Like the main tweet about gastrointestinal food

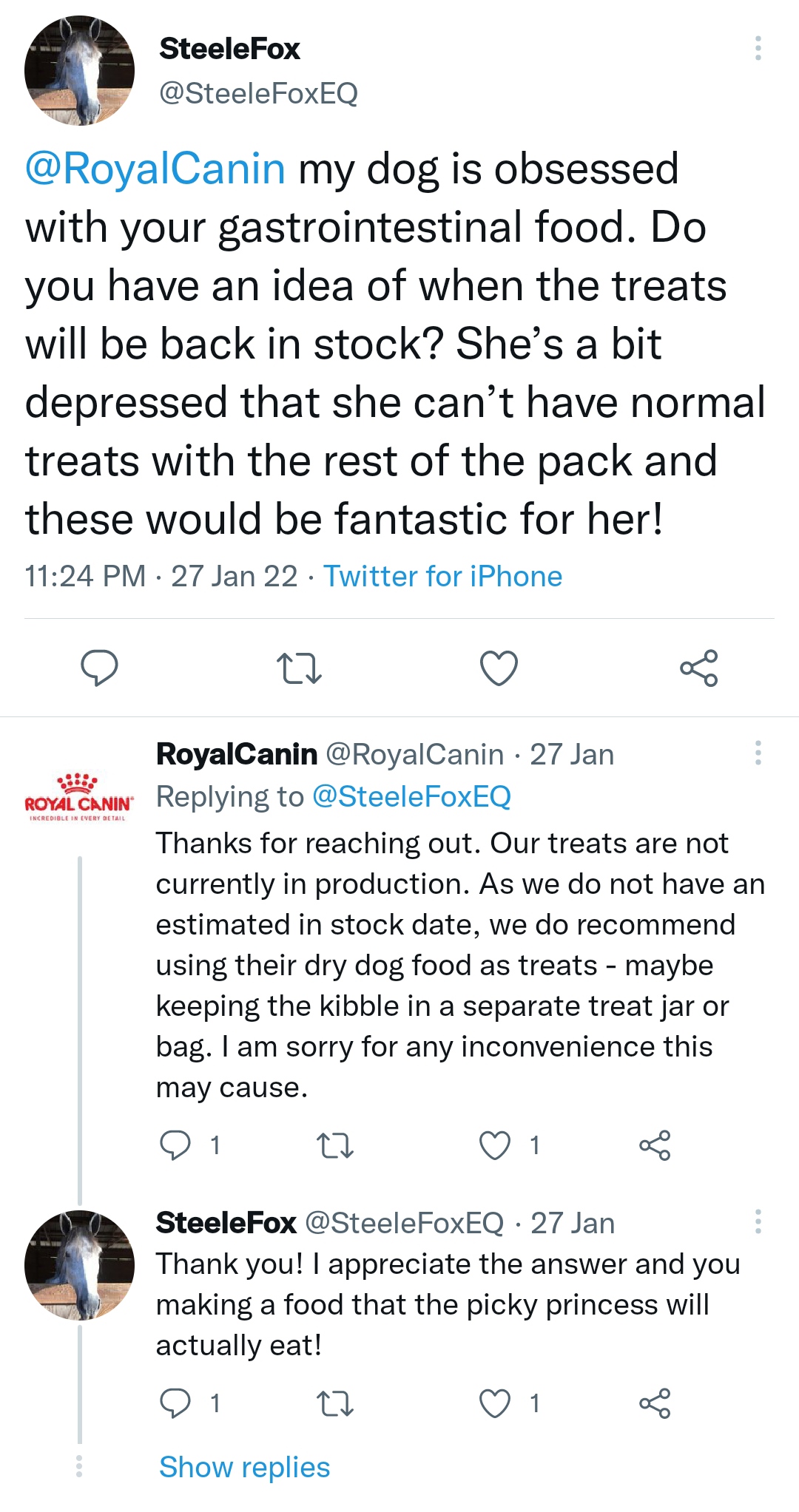coord(499,668)
